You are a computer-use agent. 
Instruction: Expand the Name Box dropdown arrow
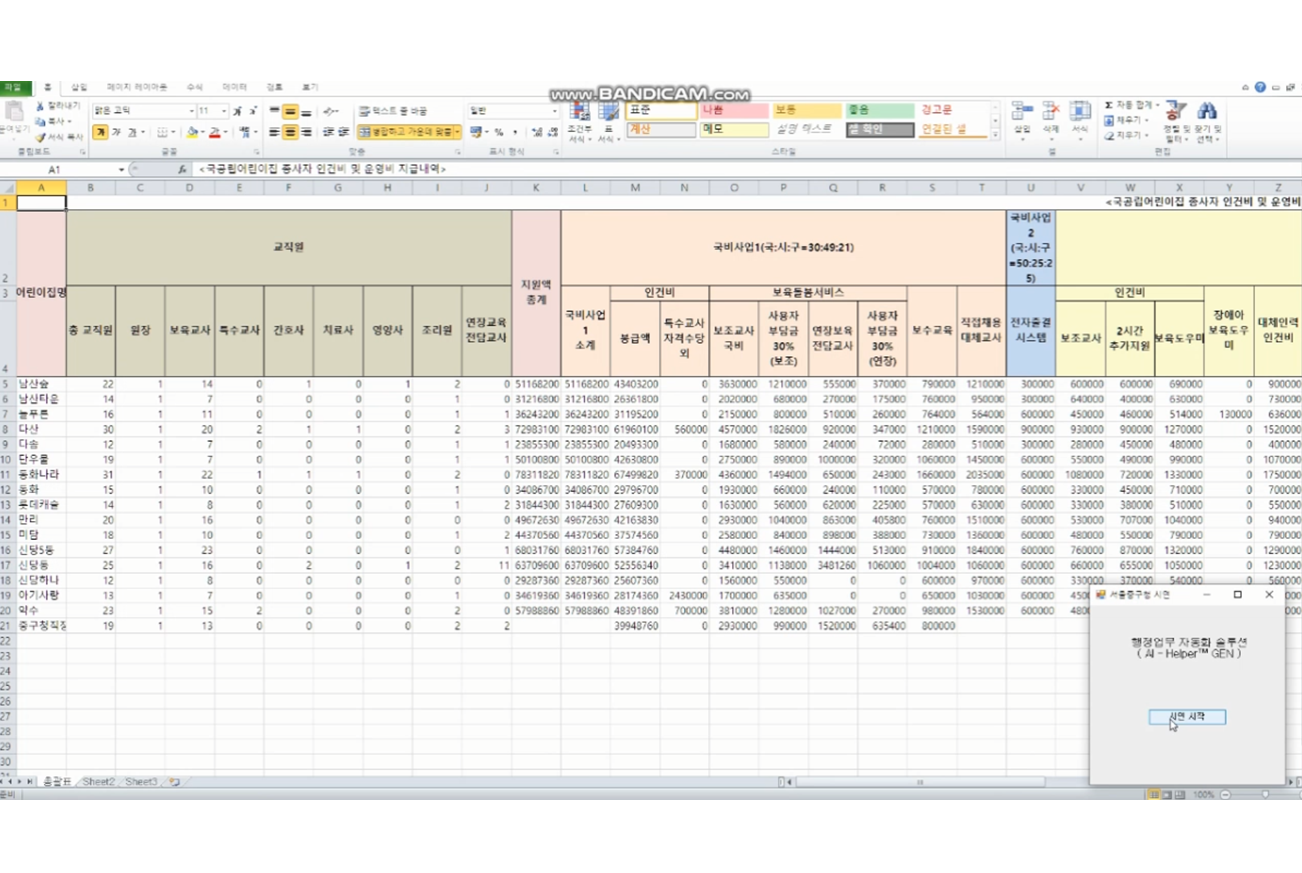point(121,170)
